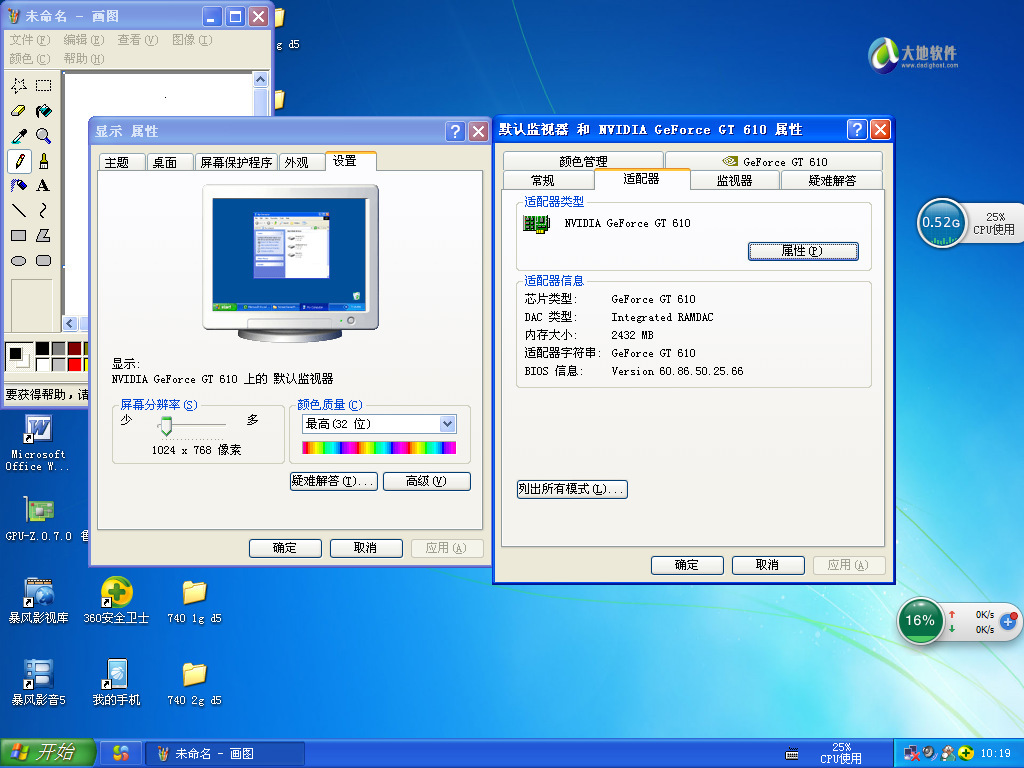Viewport: 1024px width, 768px height.
Task: Select the Pick Color eyedropper tool
Action: pyautogui.click(x=19, y=136)
